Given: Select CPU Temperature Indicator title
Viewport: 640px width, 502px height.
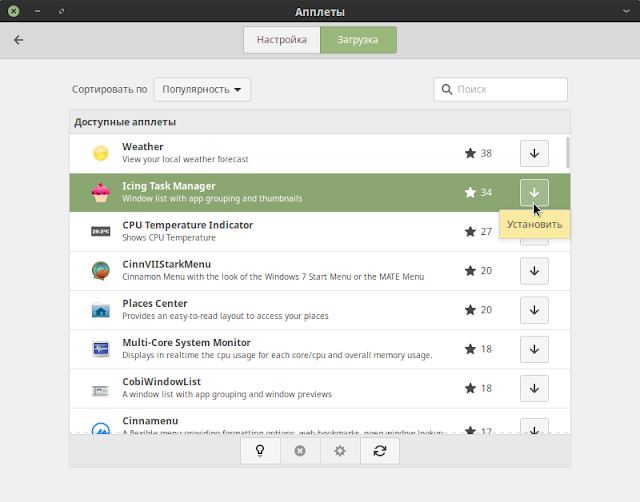Looking at the screenshot, I should 188,225.
